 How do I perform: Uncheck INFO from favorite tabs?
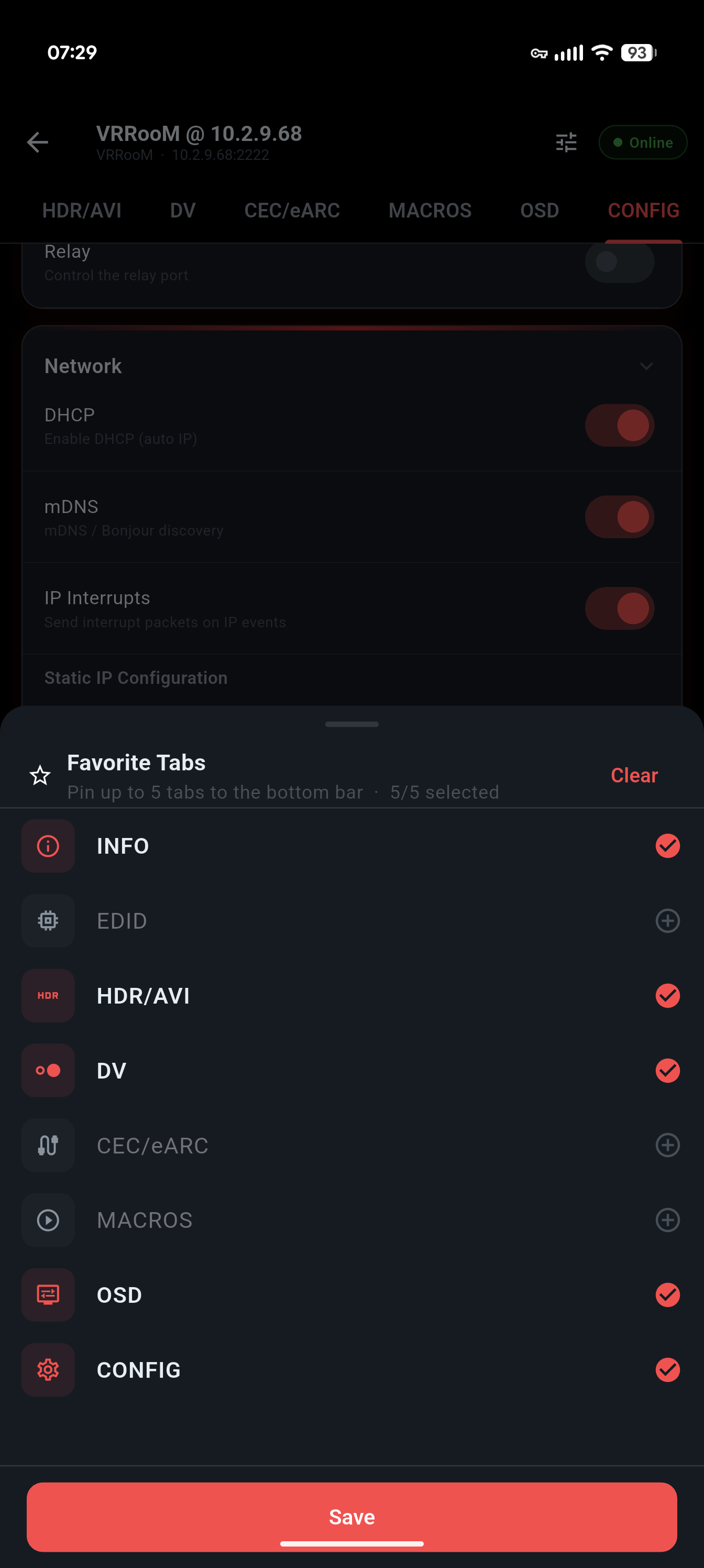(x=667, y=845)
